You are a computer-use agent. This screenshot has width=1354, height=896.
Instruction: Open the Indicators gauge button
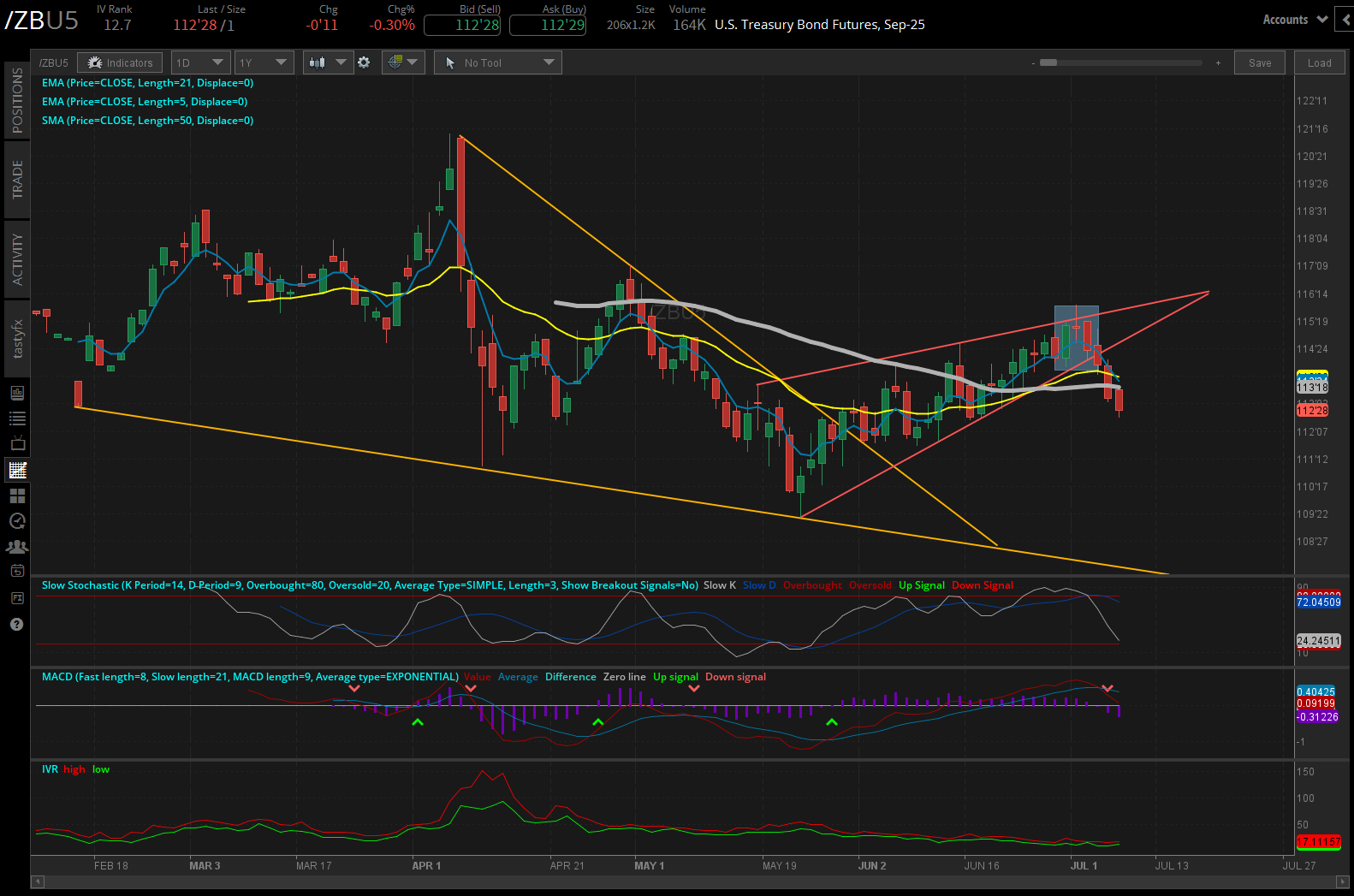tap(120, 62)
